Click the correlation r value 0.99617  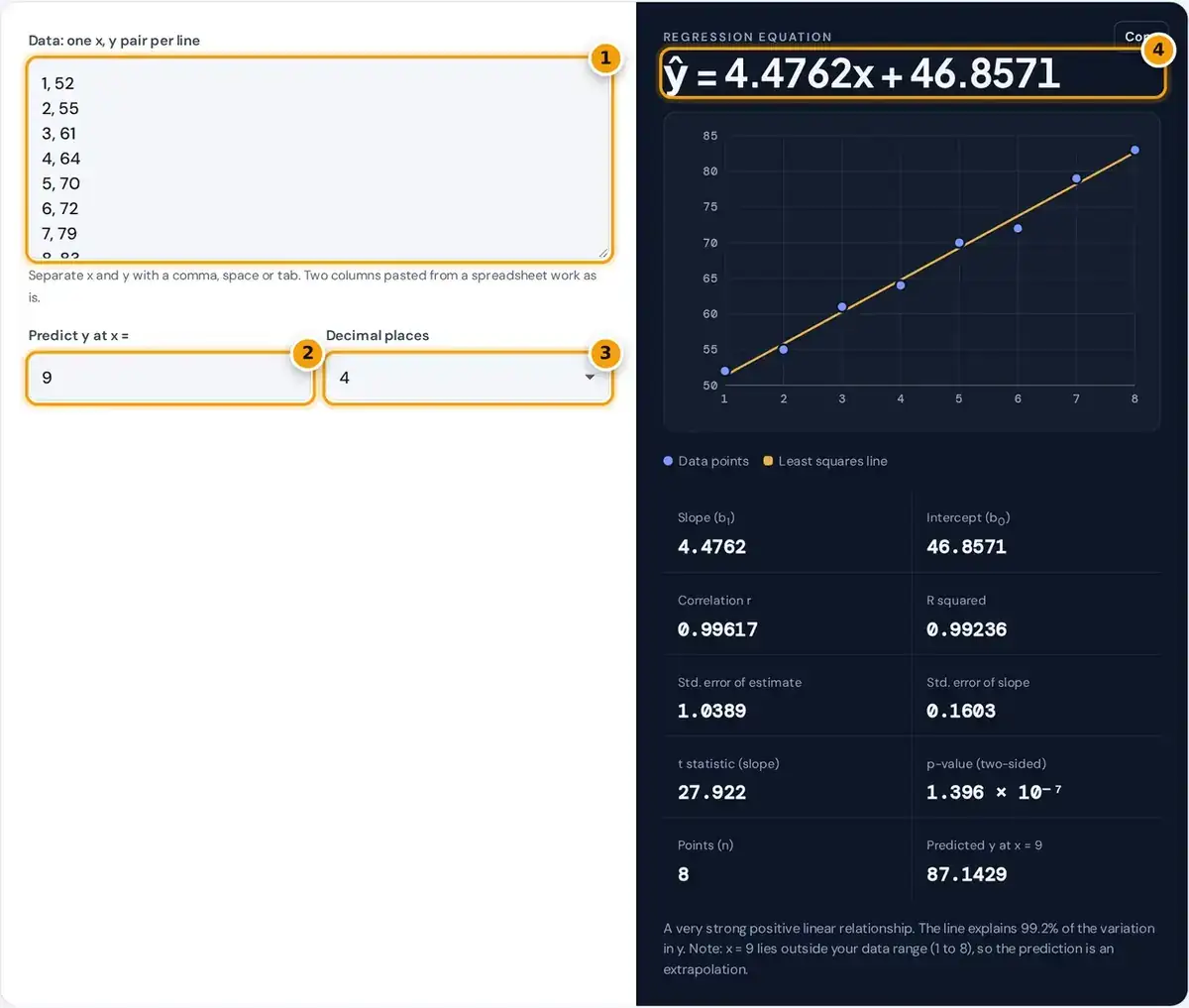717,629
